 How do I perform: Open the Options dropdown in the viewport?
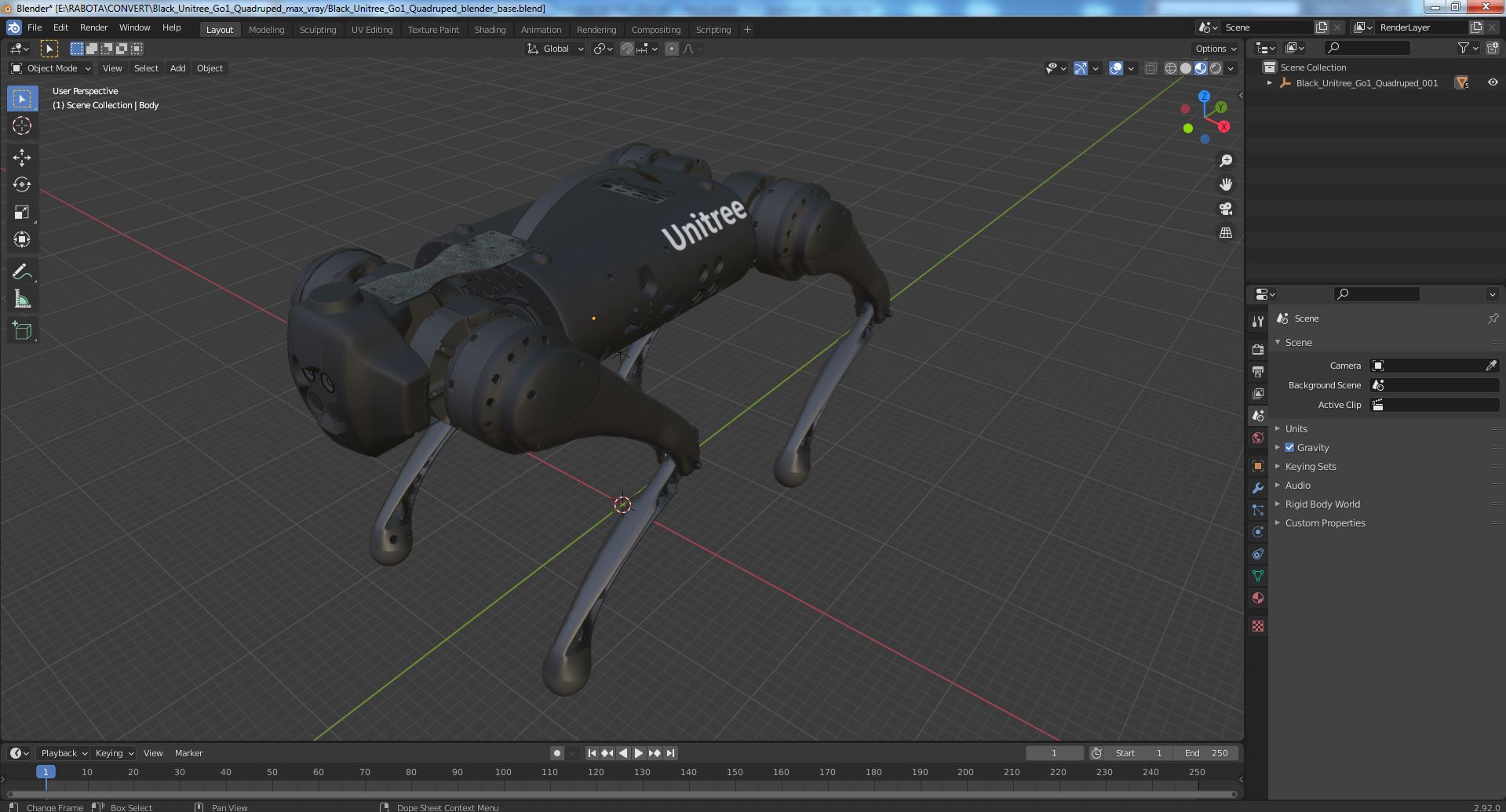point(1216,49)
